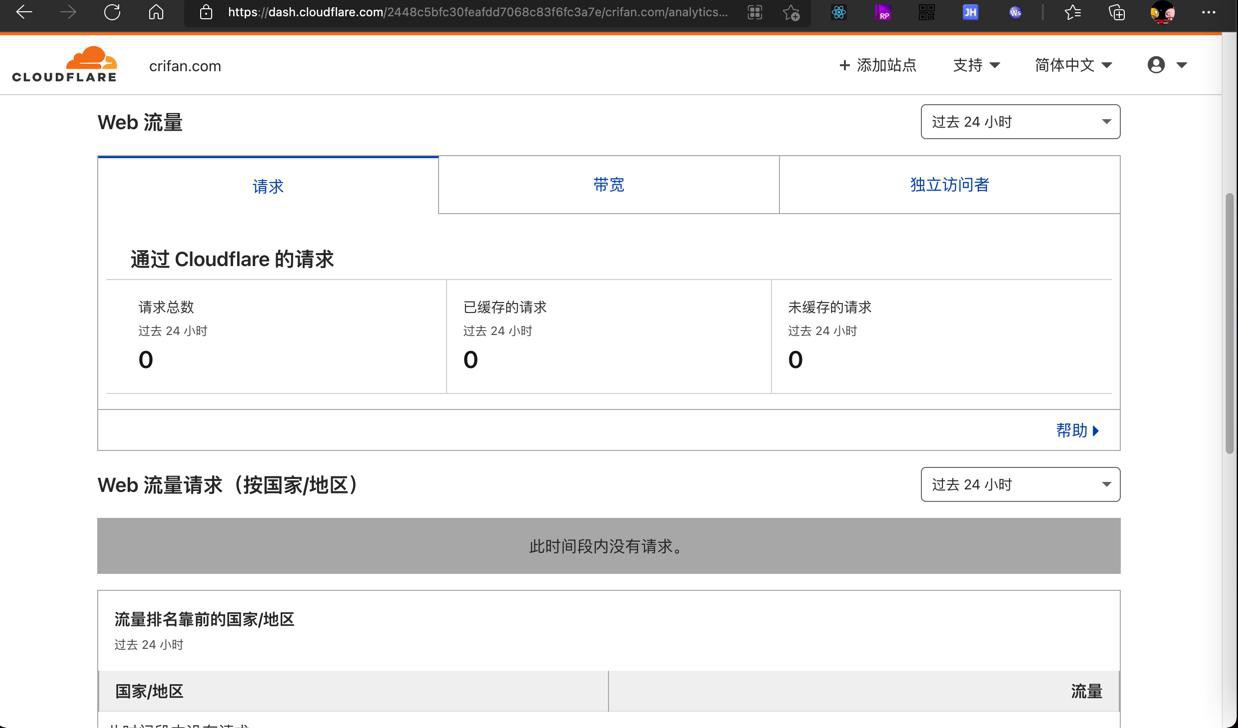Open the account user icon menu
This screenshot has width=1238, height=728.
click(1167, 65)
